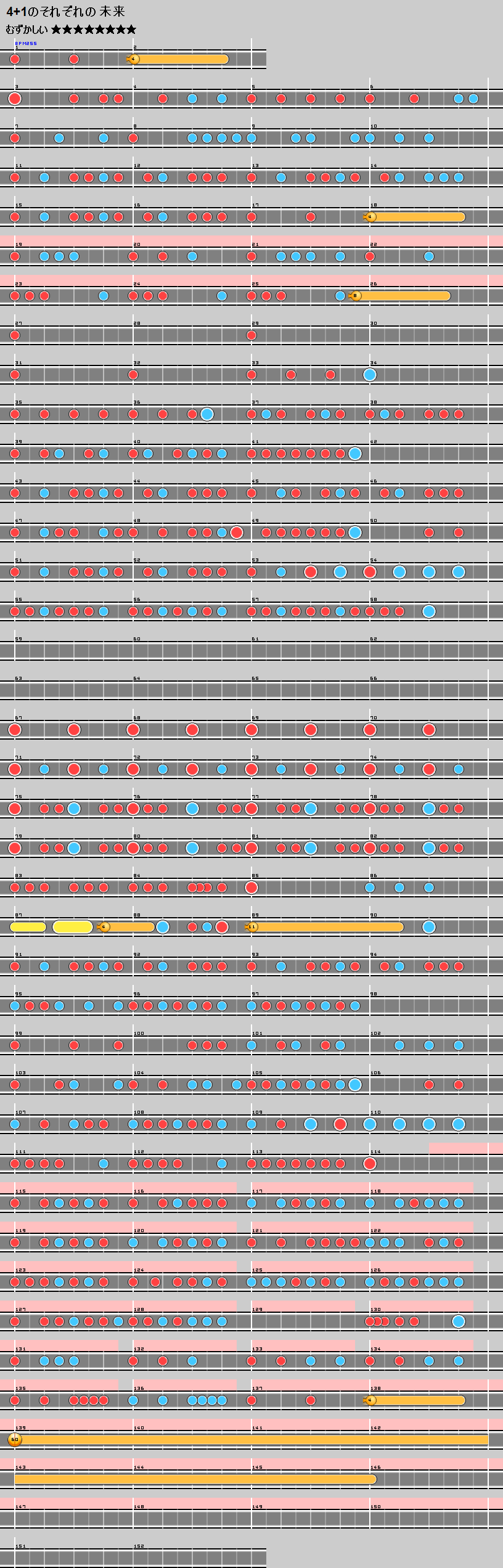Image resolution: width=503 pixels, height=1568 pixels.
Task: Click the large red note at measure 85
Action: tap(251, 888)
